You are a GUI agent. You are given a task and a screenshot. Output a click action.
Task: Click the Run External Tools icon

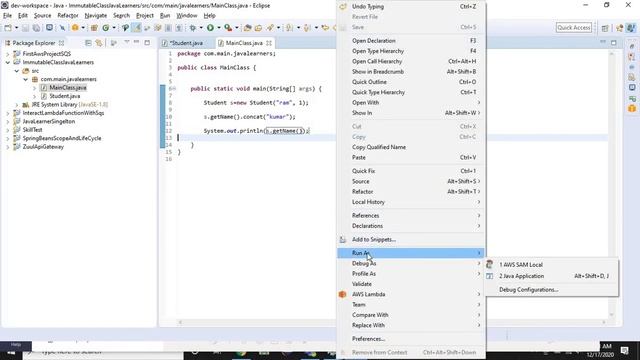point(228,28)
